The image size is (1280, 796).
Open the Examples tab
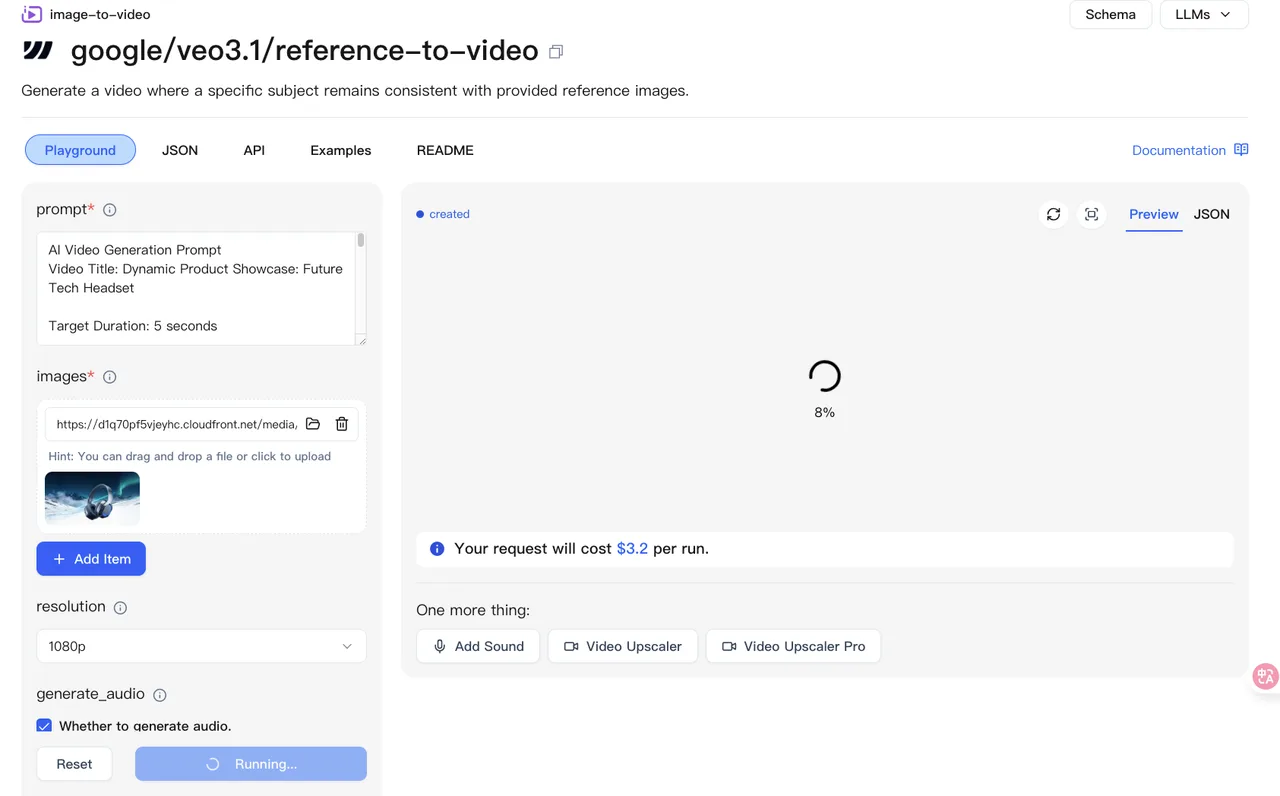(x=341, y=150)
